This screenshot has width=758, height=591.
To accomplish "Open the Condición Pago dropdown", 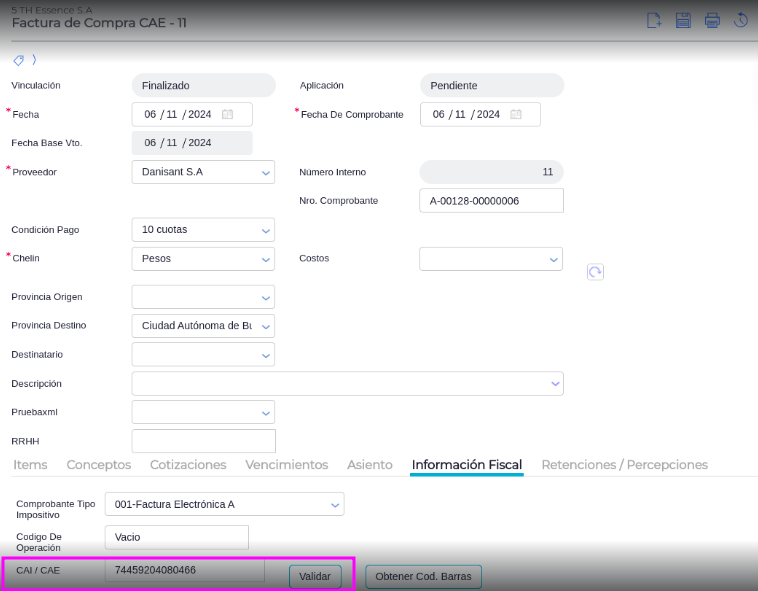I will 266,230.
